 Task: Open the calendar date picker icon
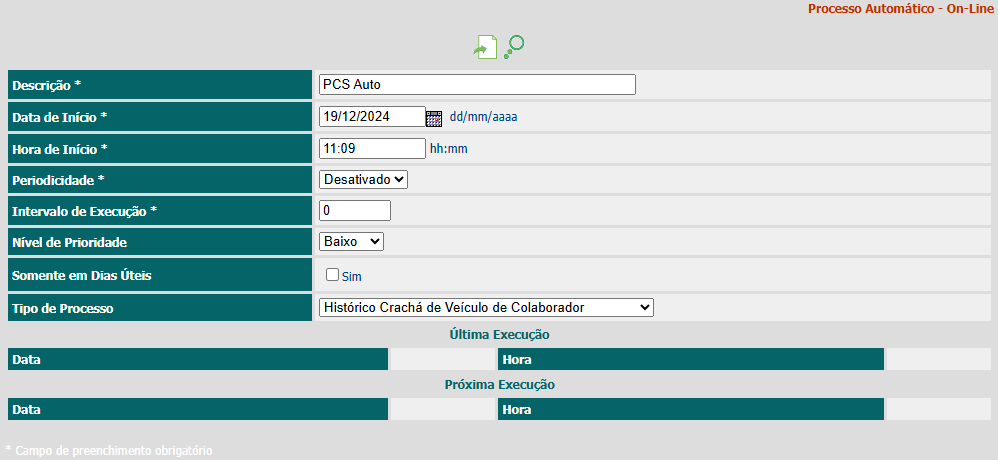(434, 118)
